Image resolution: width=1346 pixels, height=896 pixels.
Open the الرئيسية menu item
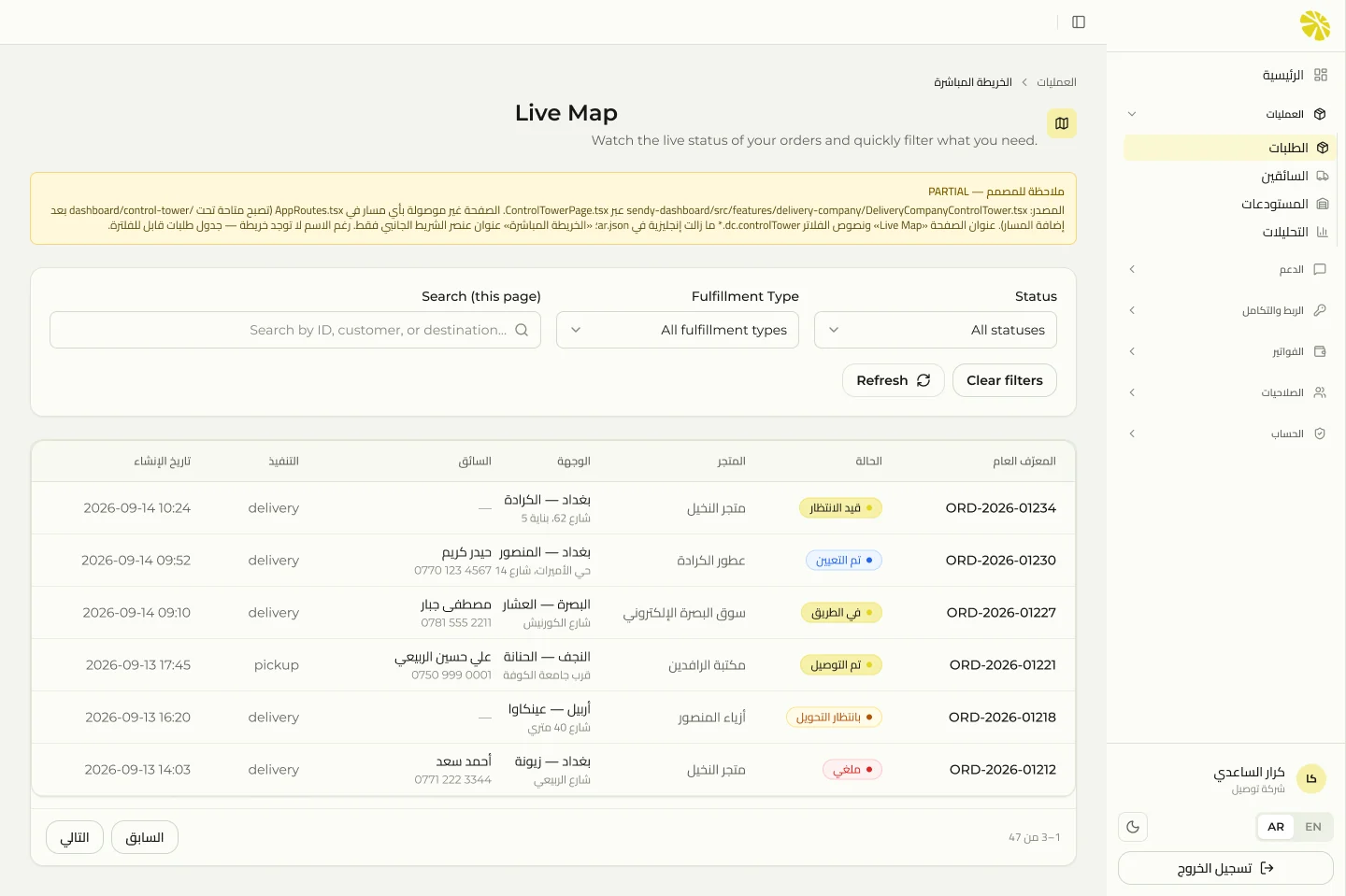(1228, 75)
